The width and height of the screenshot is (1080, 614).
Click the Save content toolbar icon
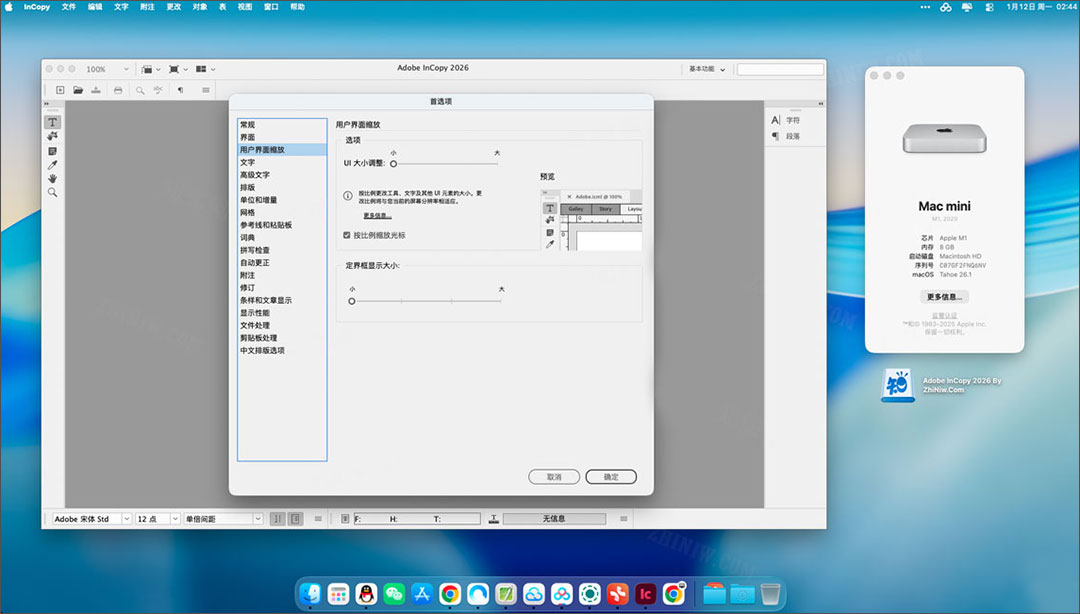pos(96,90)
